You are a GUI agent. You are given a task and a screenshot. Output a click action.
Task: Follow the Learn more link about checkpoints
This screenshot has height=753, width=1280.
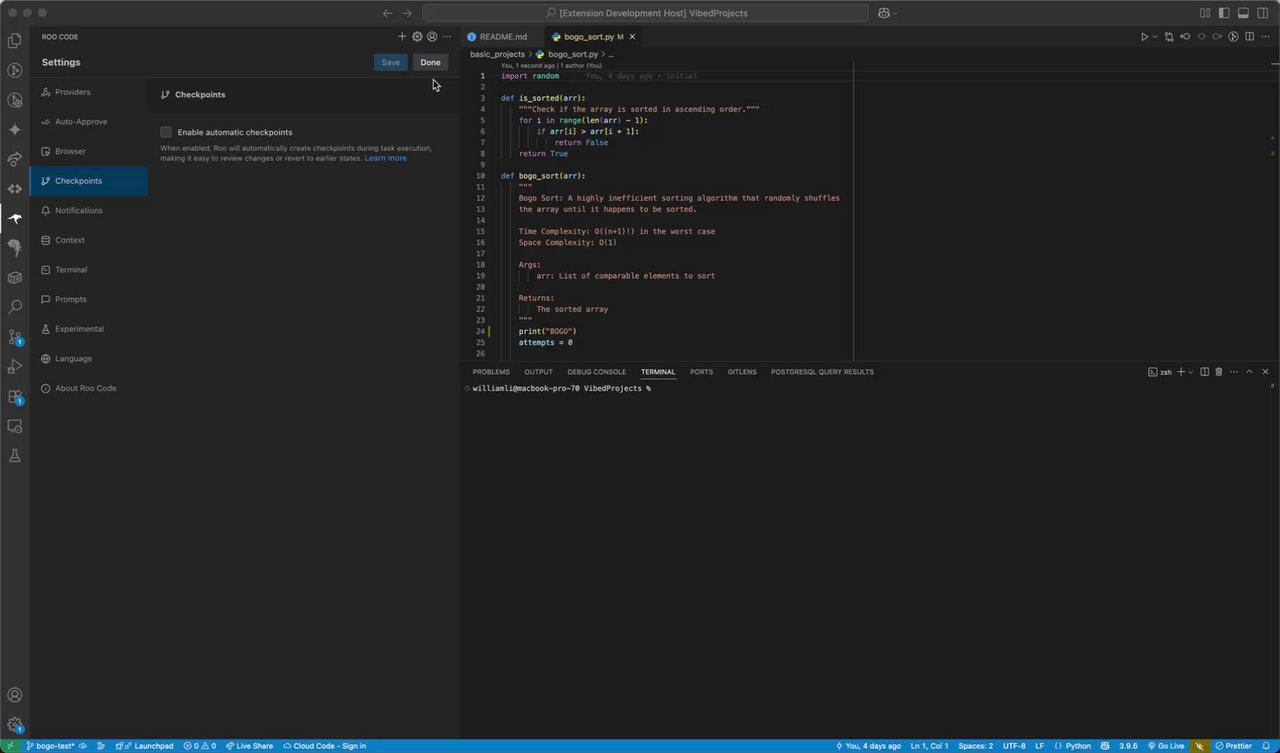coord(385,158)
